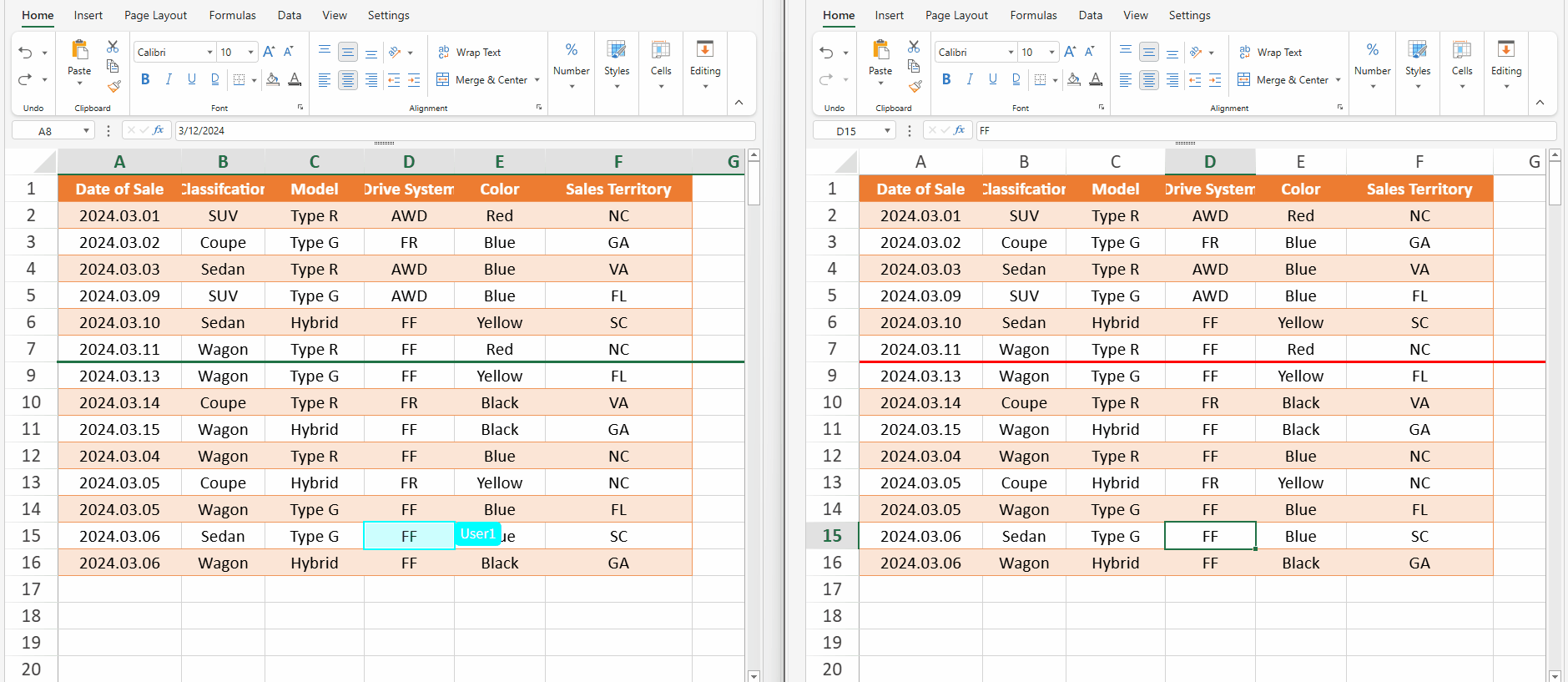Click the Paste clipboard icon in left window
The width and height of the screenshot is (1568, 682).
coord(80,50)
